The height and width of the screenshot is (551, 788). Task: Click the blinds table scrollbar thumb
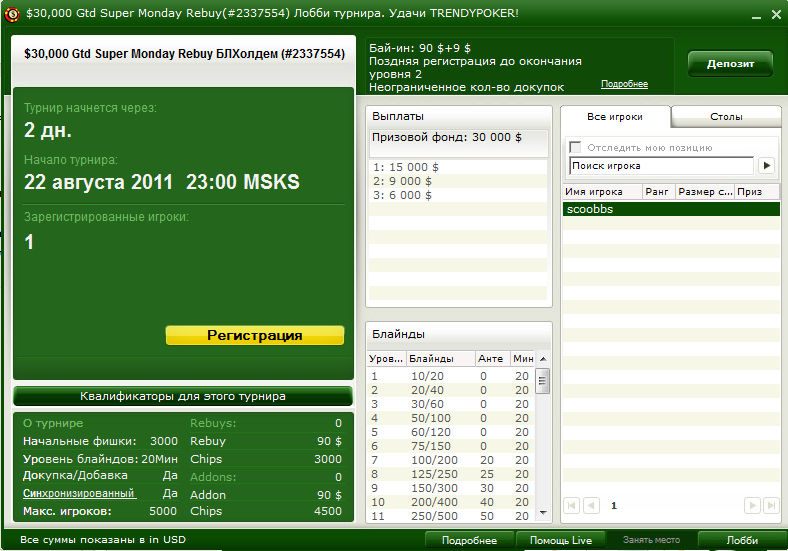543,381
